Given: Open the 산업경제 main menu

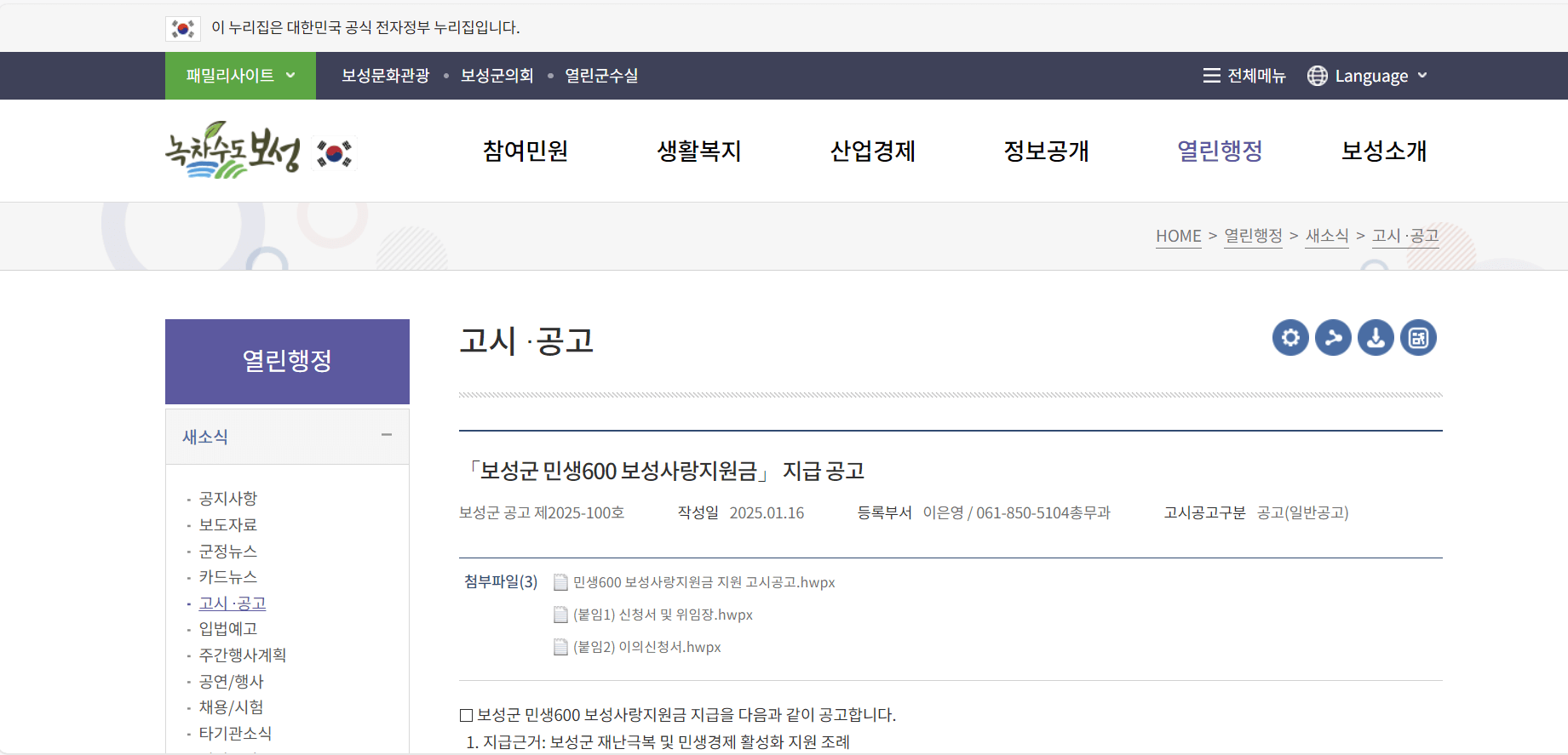Looking at the screenshot, I should pyautogui.click(x=873, y=151).
